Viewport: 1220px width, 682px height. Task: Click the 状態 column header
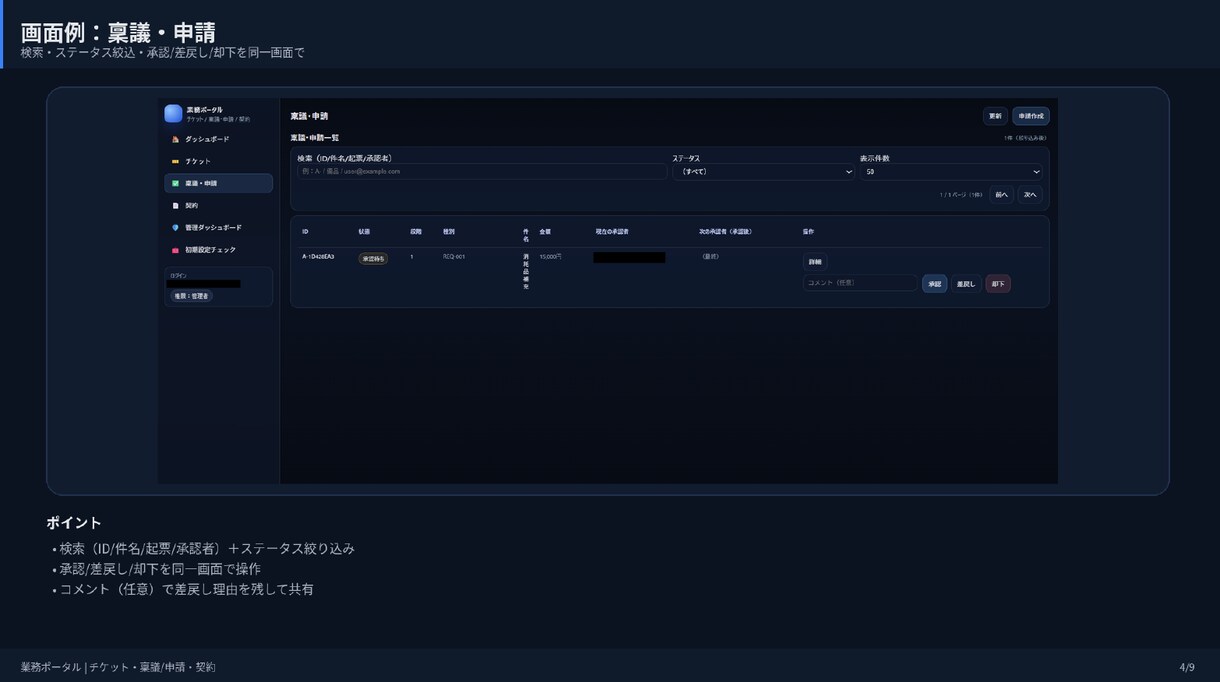pyautogui.click(x=364, y=232)
